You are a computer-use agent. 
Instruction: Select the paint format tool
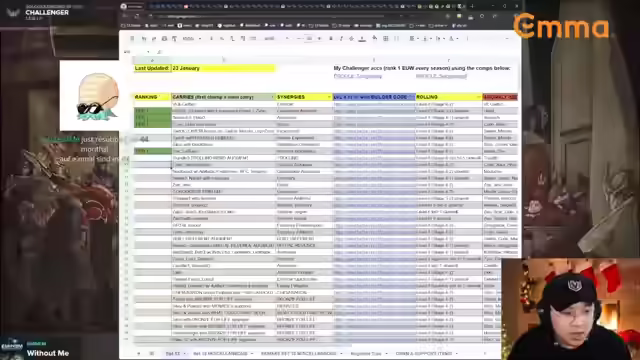pos(174,39)
